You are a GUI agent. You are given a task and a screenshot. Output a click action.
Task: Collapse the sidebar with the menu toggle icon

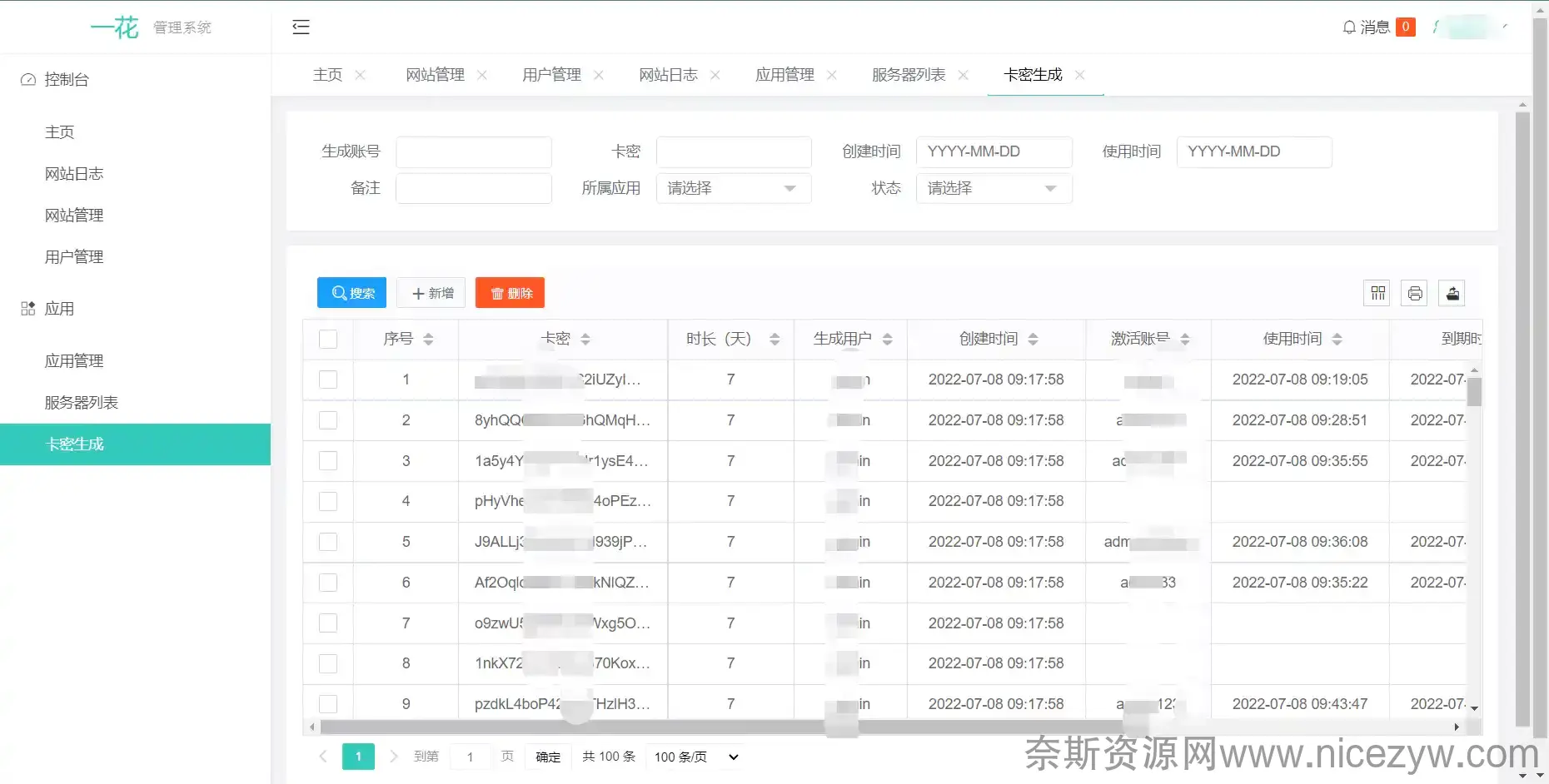pos(301,27)
